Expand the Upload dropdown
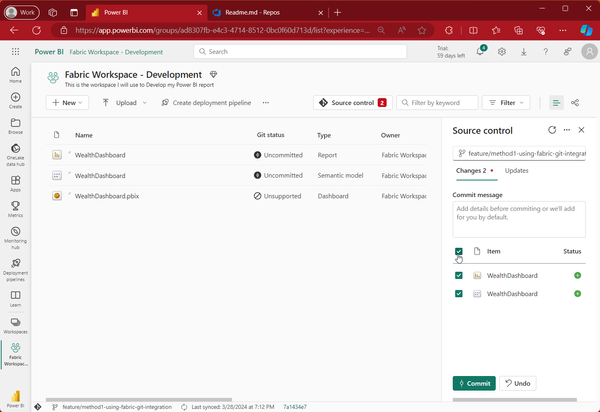600x412 pixels. click(124, 103)
